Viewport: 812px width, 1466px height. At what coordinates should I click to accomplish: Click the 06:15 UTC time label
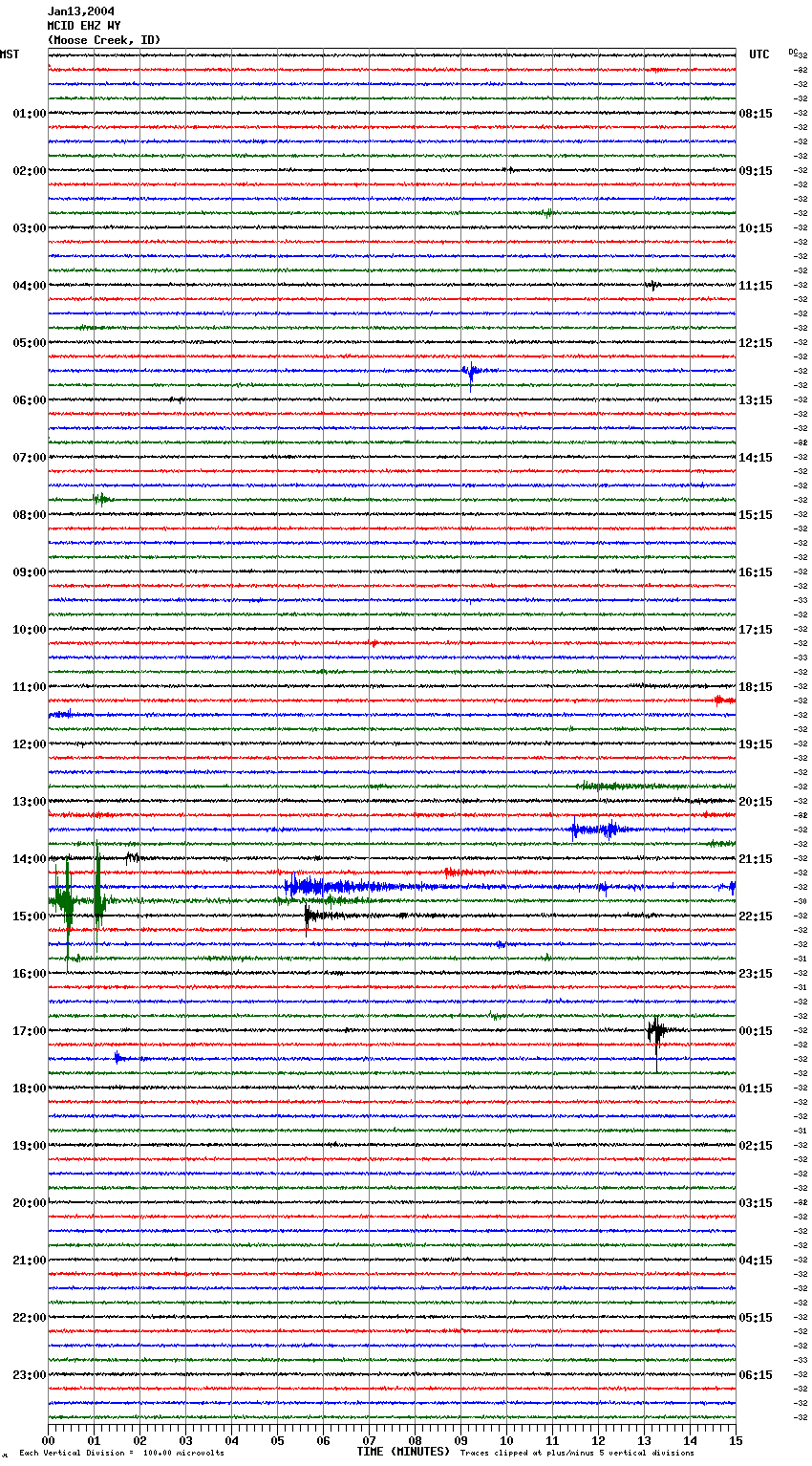[756, 1375]
